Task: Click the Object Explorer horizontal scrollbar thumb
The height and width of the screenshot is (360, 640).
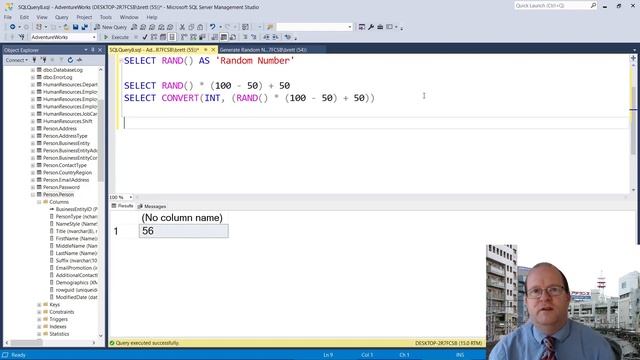Action: 26,343
